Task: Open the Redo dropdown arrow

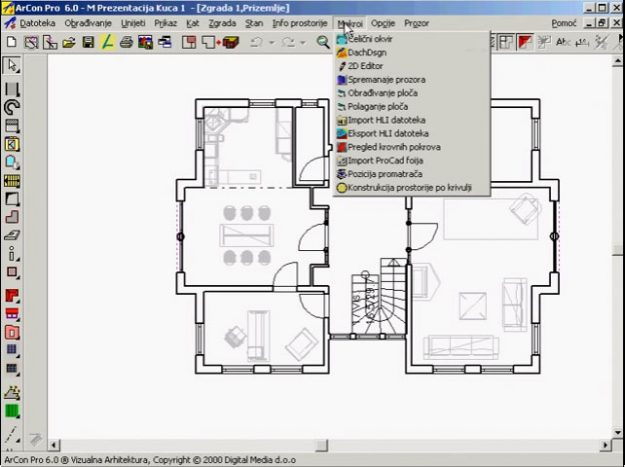Action: pyautogui.click(x=302, y=42)
